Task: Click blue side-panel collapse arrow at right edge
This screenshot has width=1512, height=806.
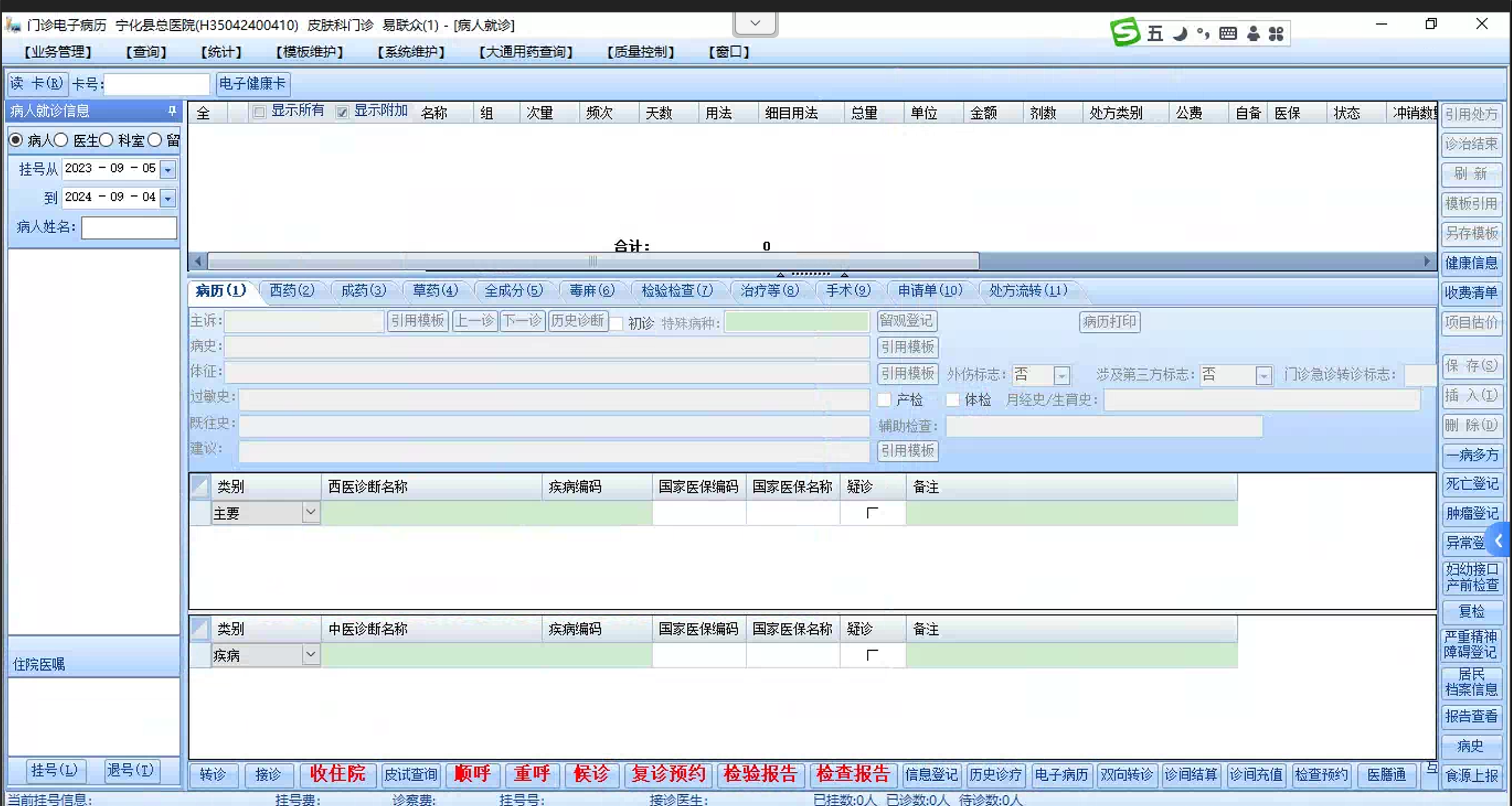Action: point(1498,540)
